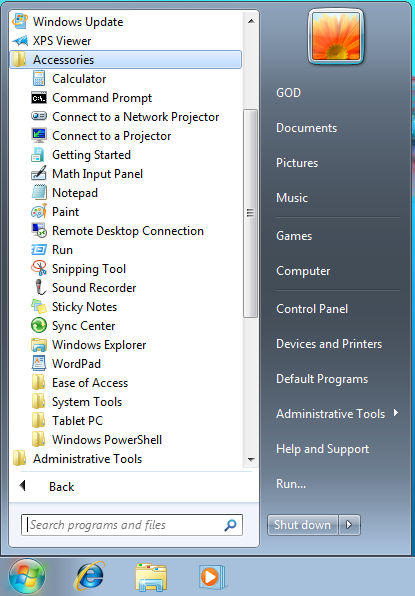The height and width of the screenshot is (596, 415).
Task: Click the Shut down button
Action: pos(303,525)
